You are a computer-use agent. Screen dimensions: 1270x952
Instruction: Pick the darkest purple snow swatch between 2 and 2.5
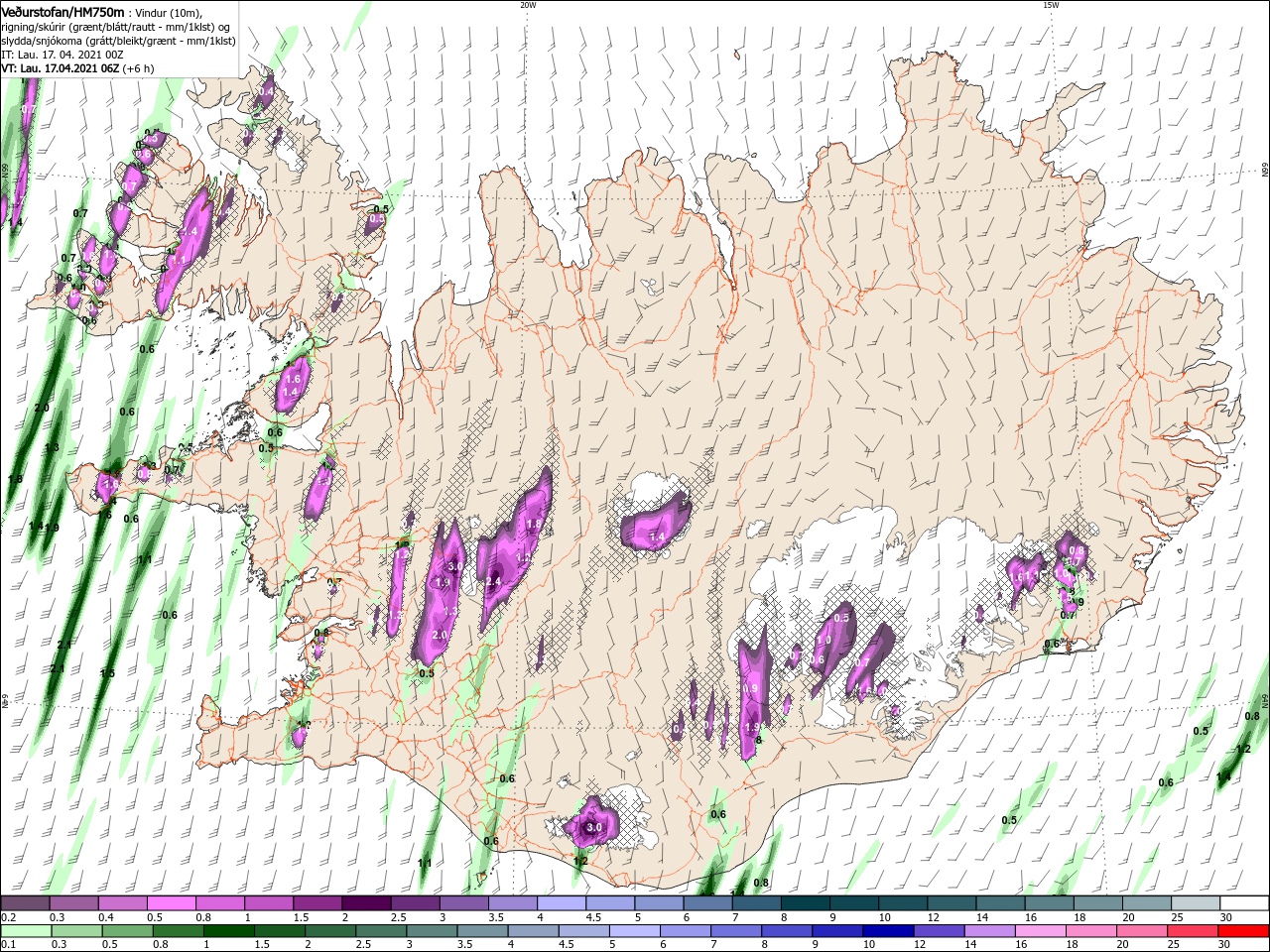coord(365,903)
